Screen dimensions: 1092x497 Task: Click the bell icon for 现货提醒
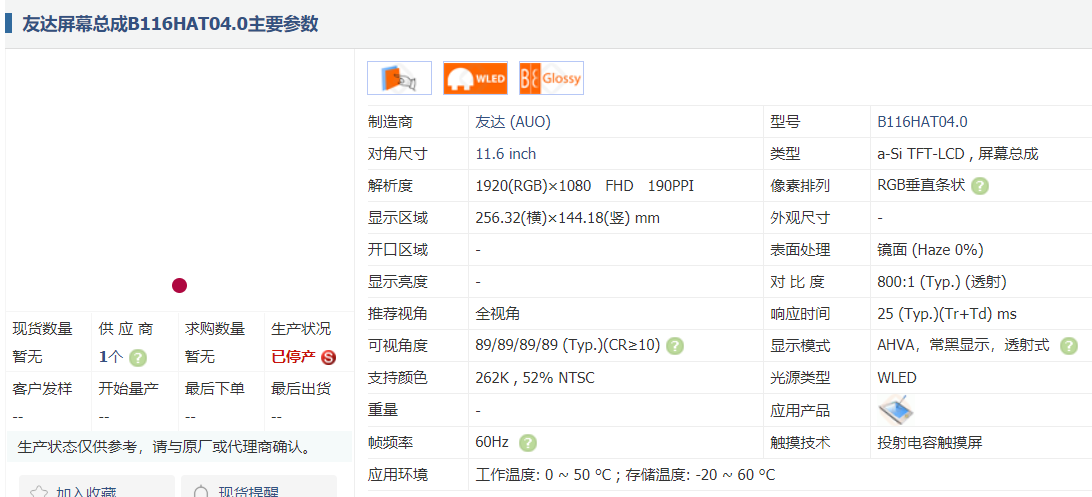pyautogui.click(x=201, y=491)
